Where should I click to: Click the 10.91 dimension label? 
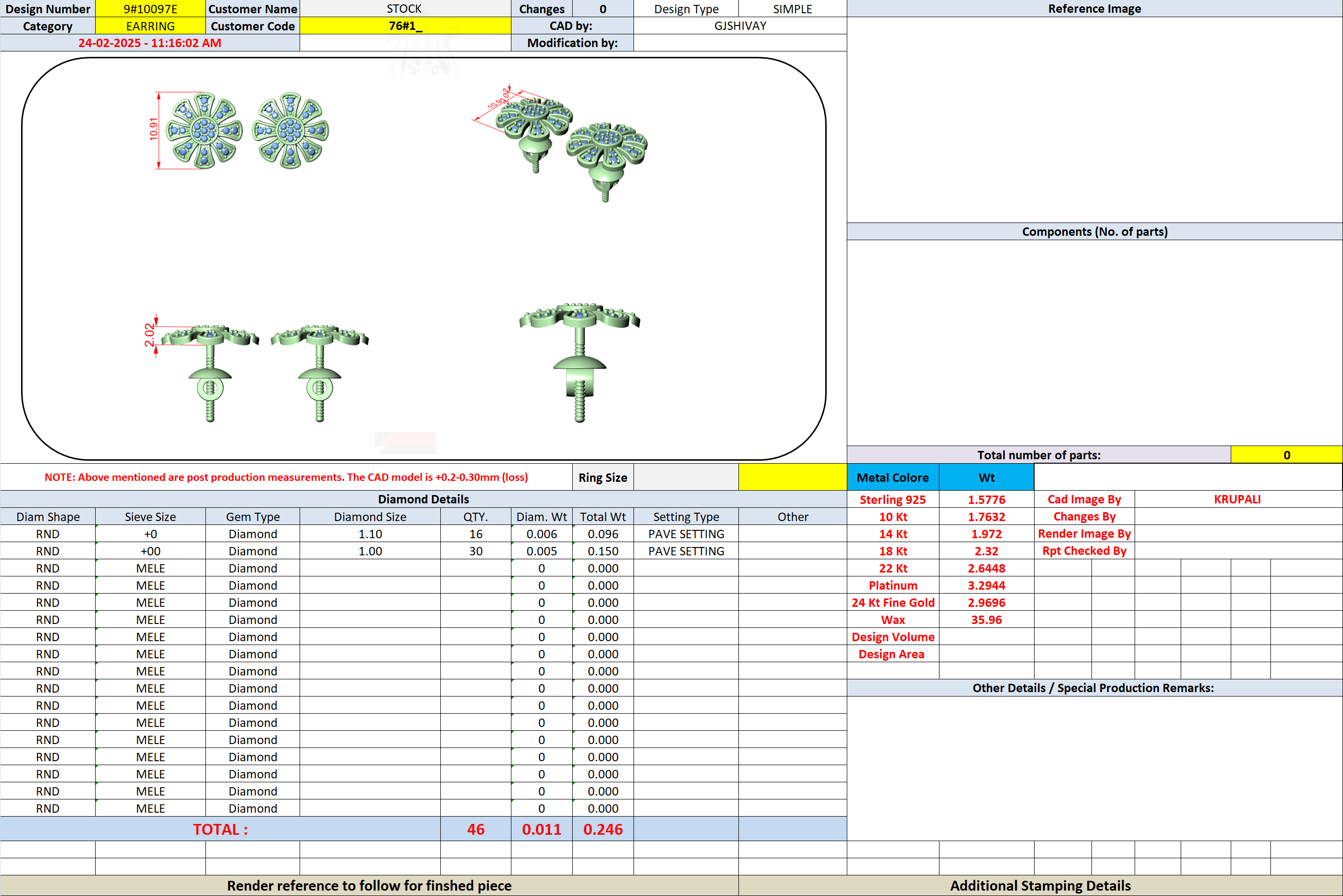click(153, 129)
